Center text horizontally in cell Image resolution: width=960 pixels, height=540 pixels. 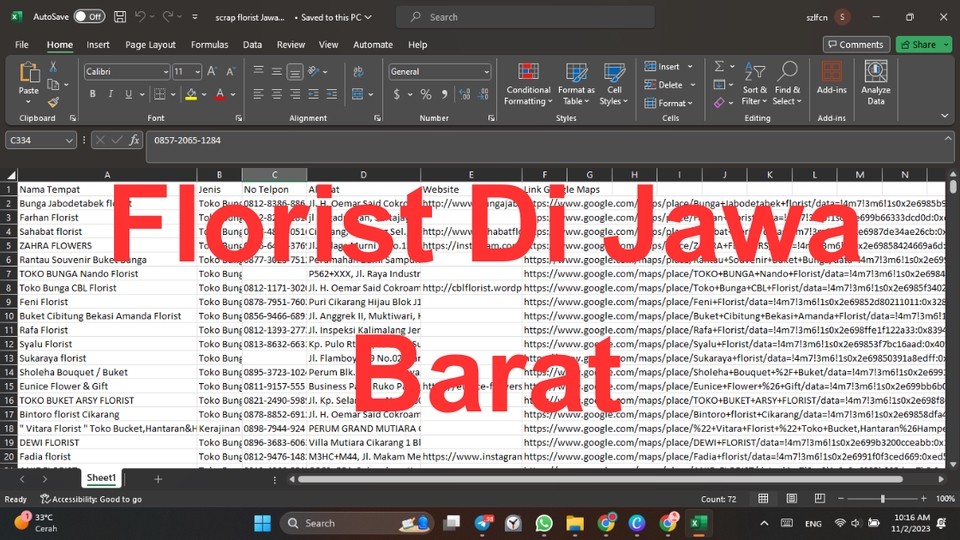(277, 94)
